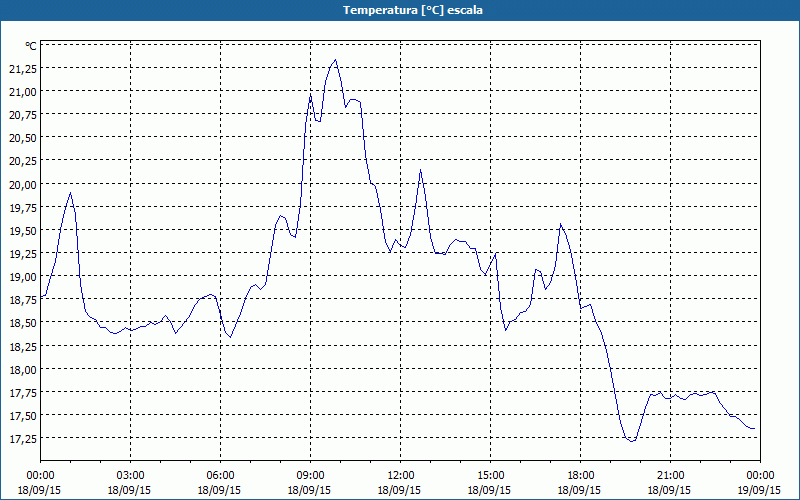Click the 09:00 time axis label

coord(310,476)
